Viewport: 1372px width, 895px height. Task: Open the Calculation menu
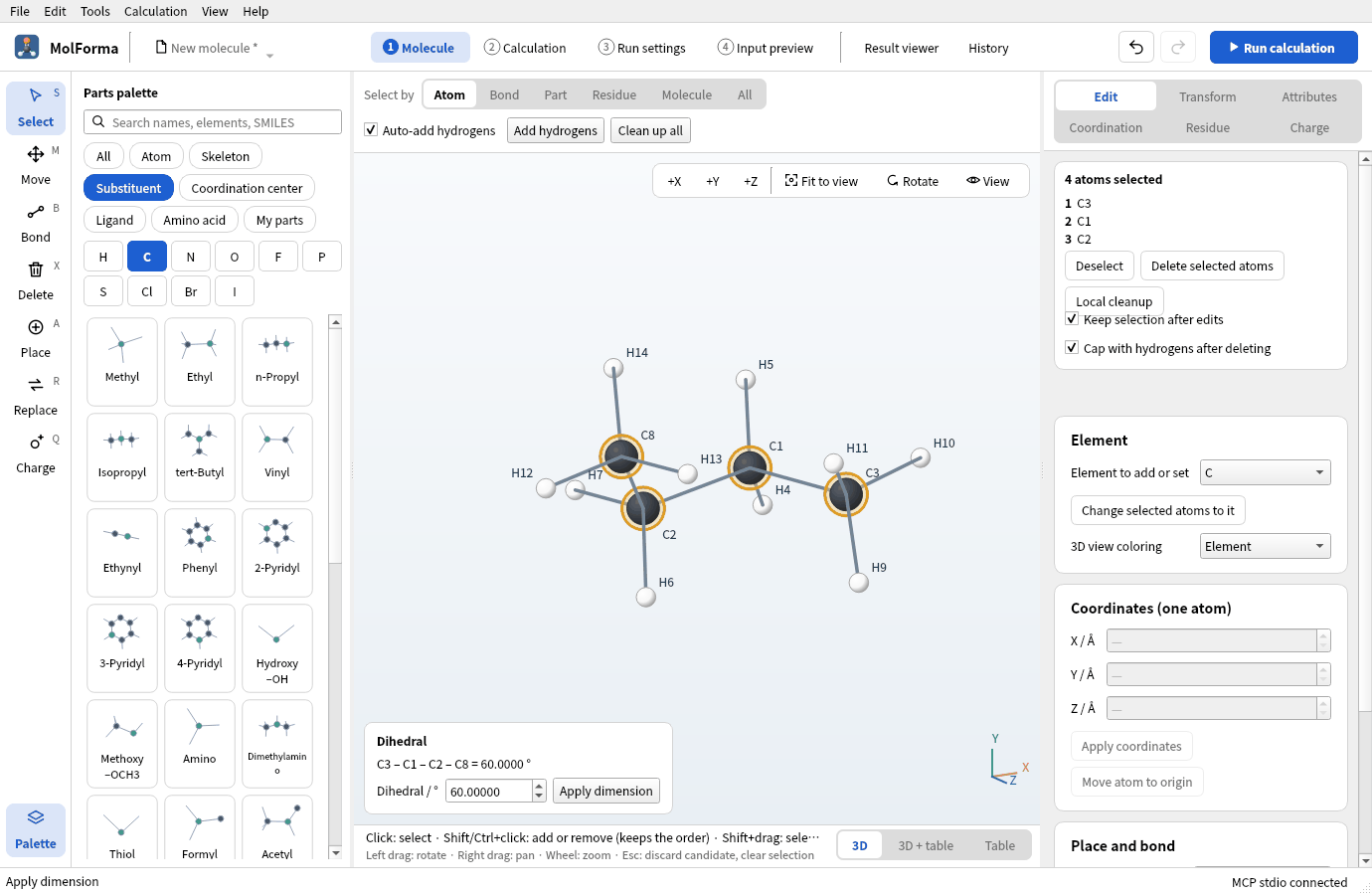pos(155,11)
